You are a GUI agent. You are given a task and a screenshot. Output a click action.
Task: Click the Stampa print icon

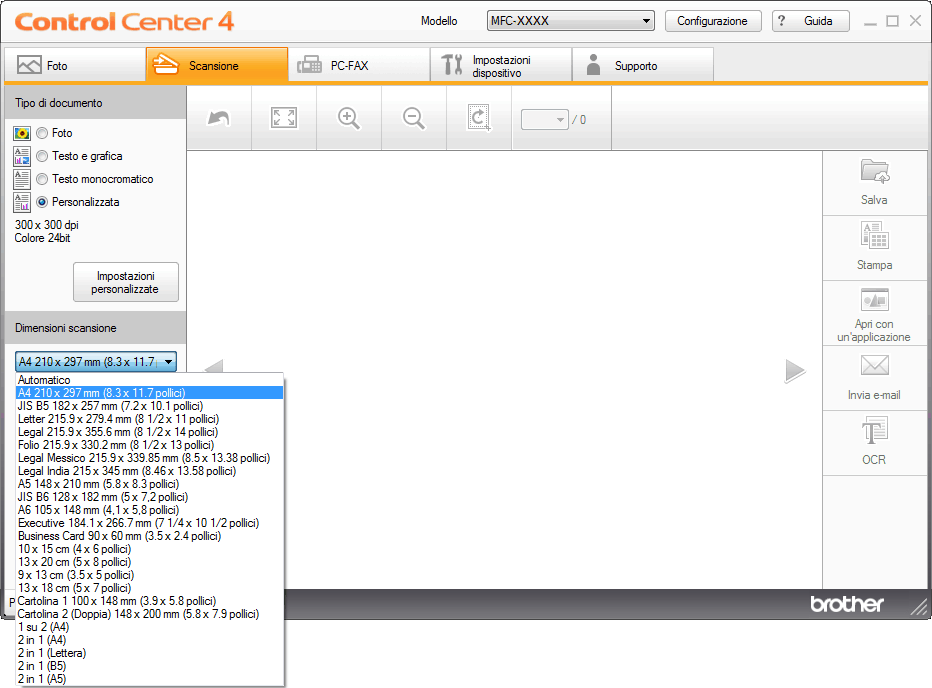tap(874, 235)
